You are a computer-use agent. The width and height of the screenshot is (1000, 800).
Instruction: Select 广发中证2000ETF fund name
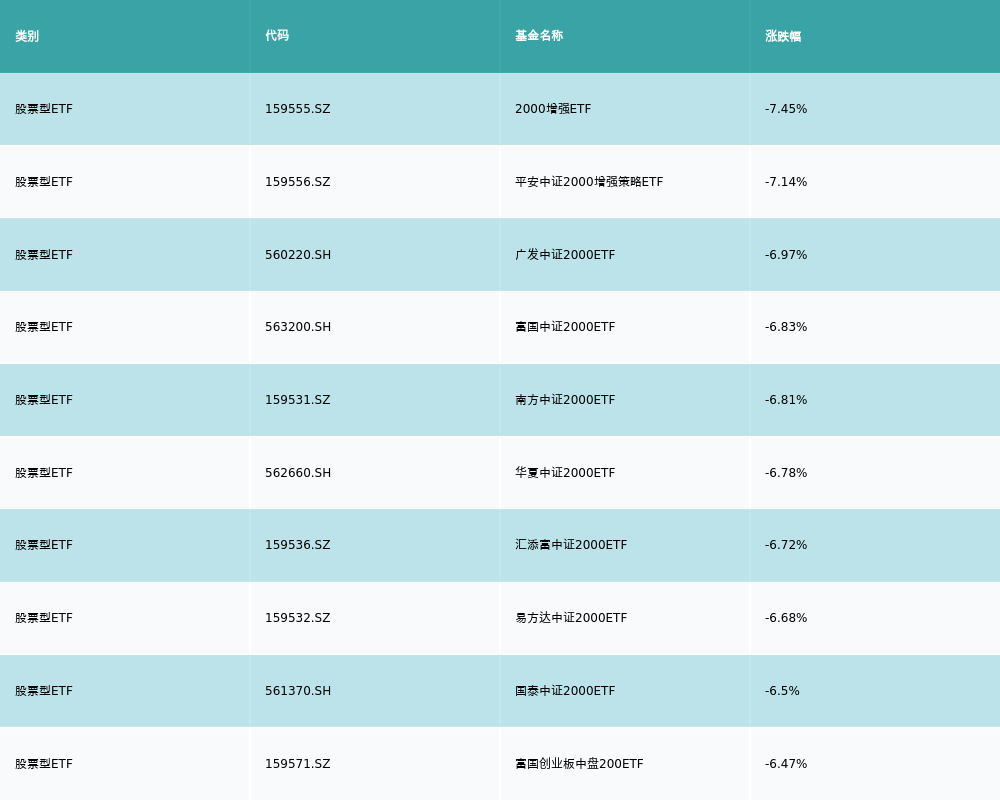[x=565, y=255]
